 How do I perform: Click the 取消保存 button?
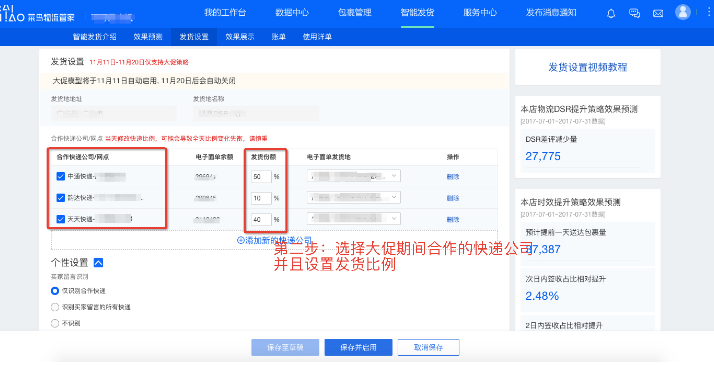point(428,348)
